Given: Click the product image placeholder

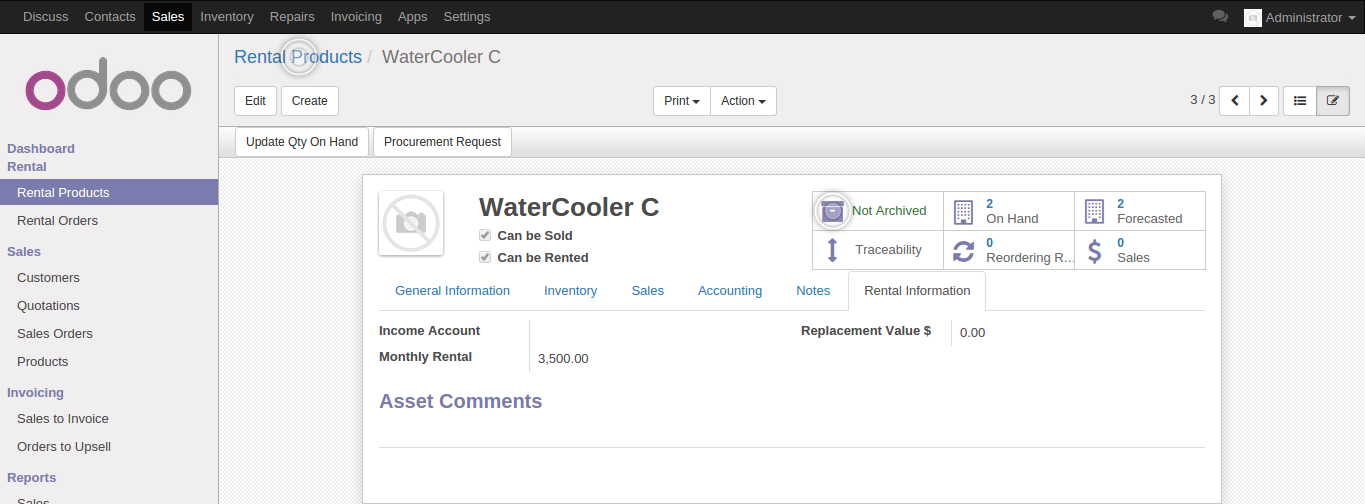Looking at the screenshot, I should tap(411, 223).
